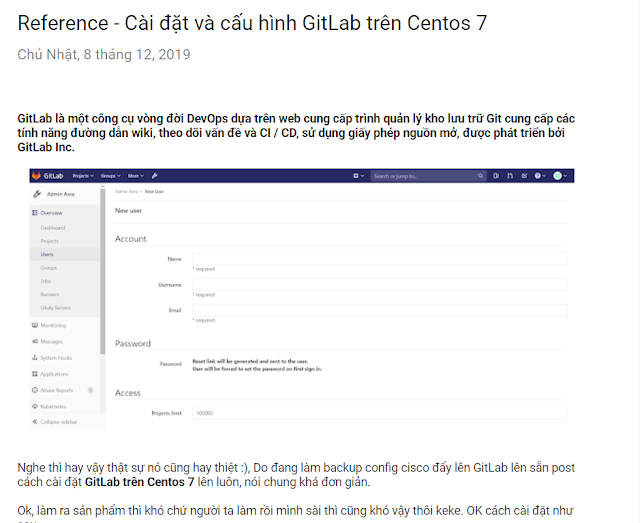Select Overview in the sidebar
The height and width of the screenshot is (523, 640).
point(51,213)
